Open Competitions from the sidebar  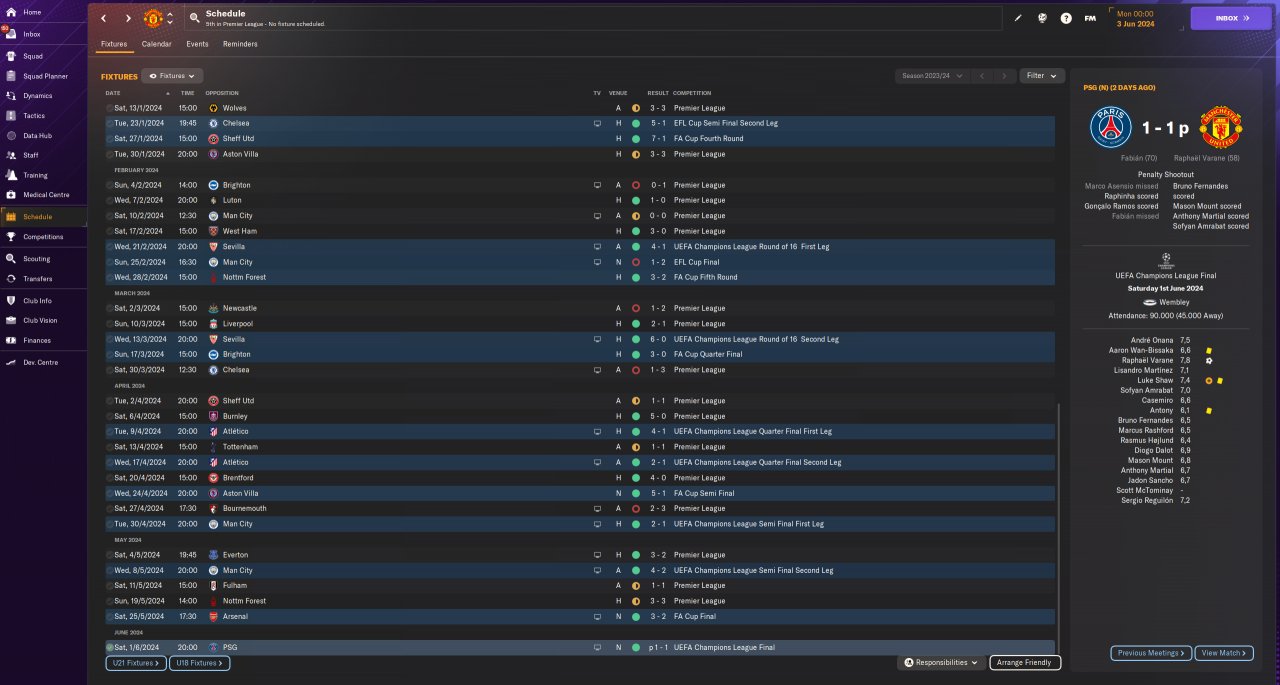point(43,237)
